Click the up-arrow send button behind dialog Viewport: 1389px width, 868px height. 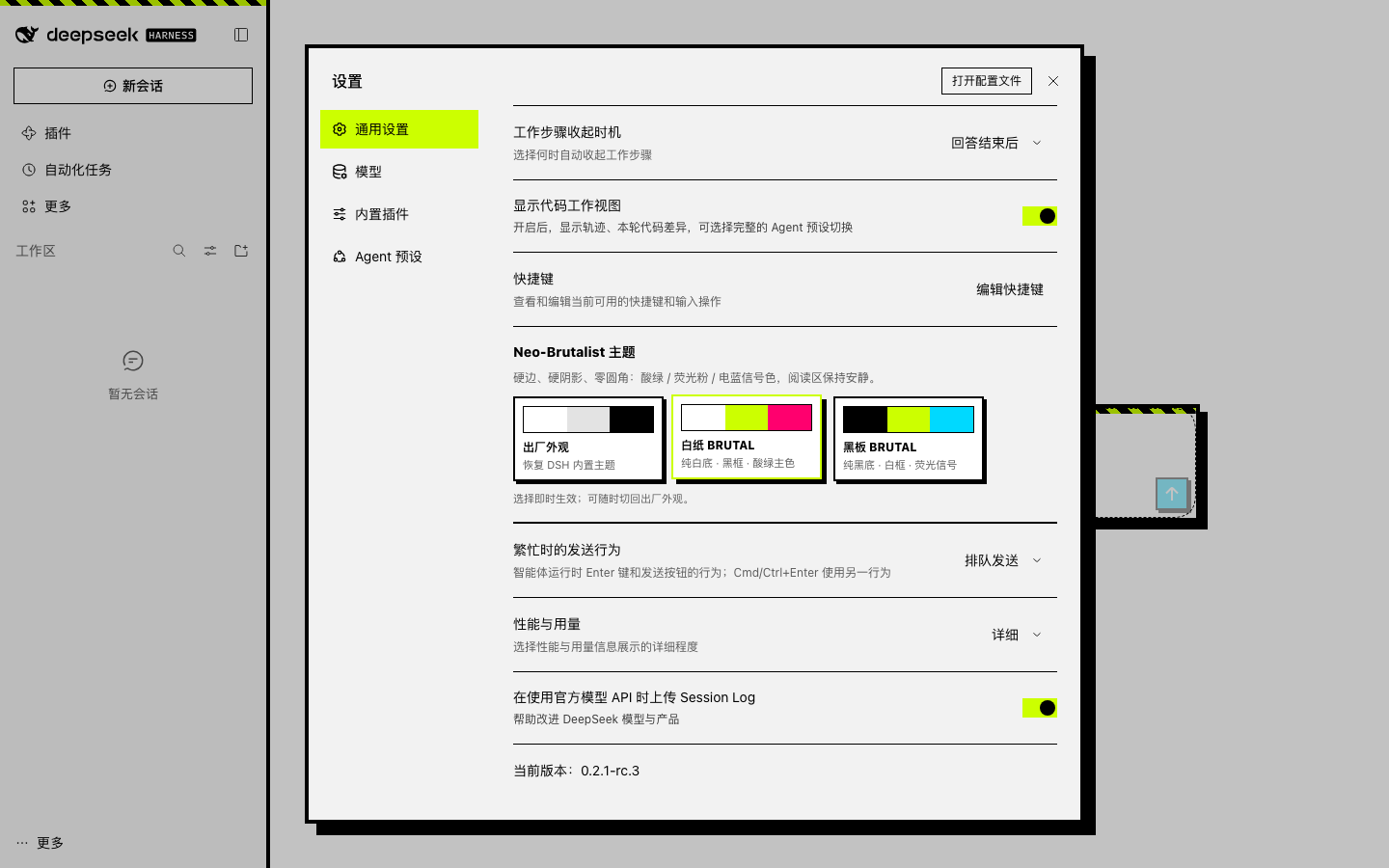1172,494
